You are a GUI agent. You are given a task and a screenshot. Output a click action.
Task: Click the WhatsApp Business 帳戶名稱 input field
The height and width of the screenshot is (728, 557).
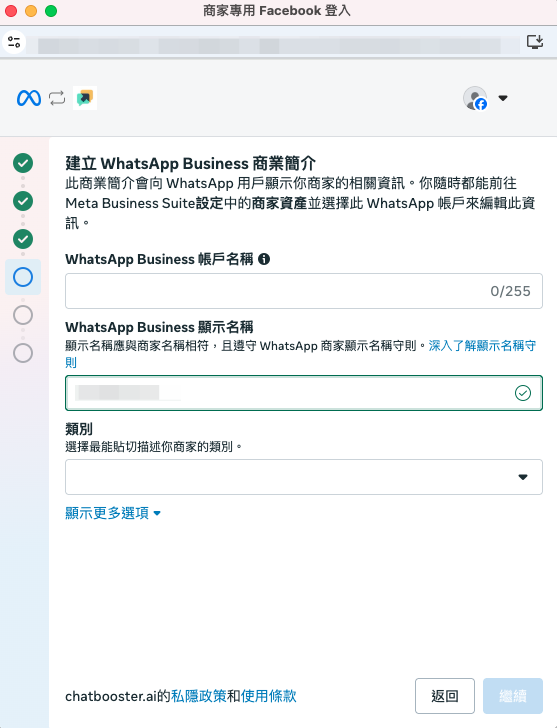click(x=304, y=291)
